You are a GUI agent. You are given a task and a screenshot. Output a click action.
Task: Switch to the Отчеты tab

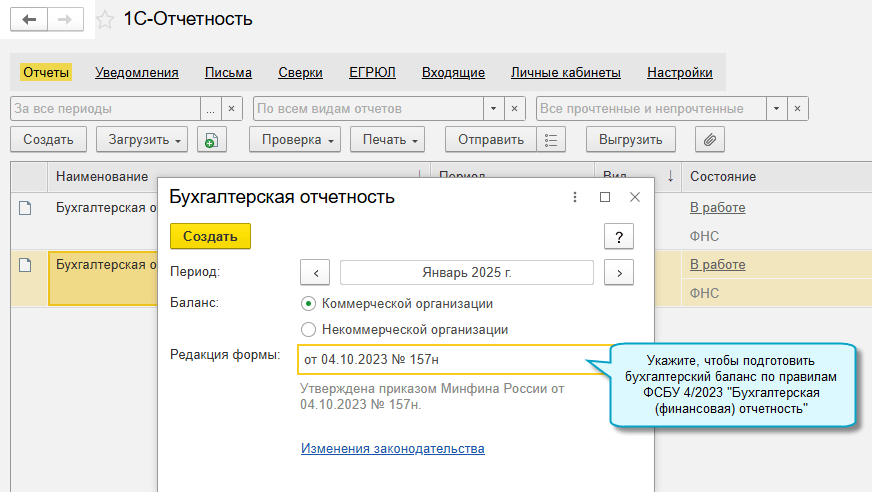click(46, 72)
